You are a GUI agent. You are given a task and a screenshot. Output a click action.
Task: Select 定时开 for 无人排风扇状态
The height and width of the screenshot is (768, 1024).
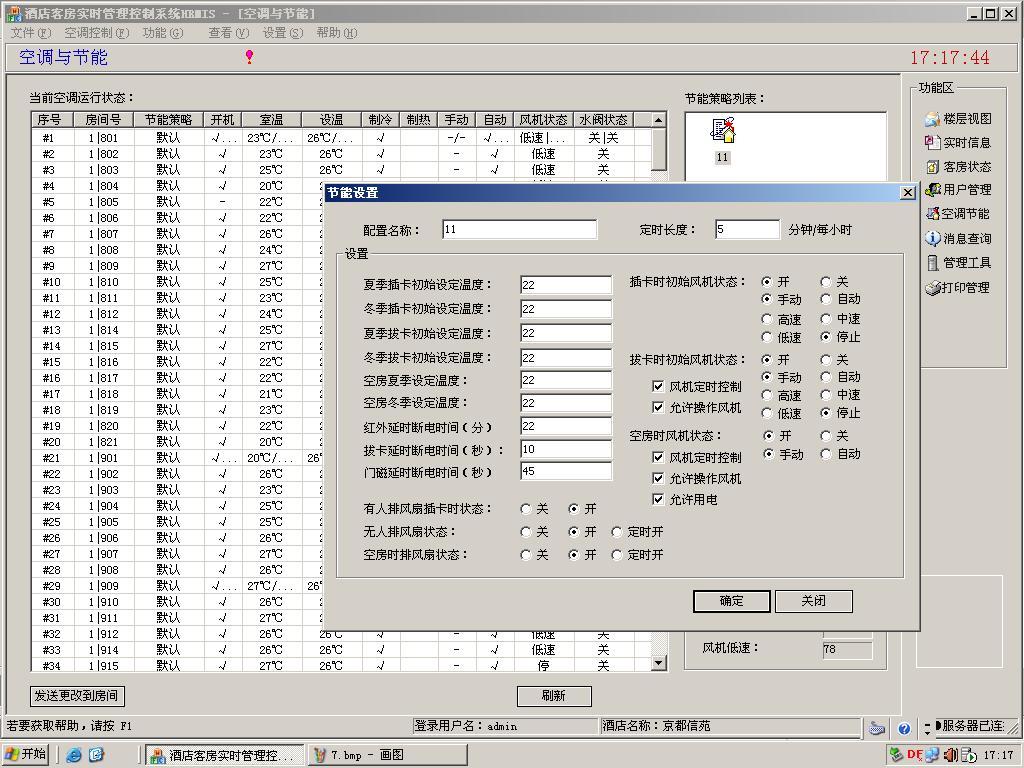[x=618, y=532]
